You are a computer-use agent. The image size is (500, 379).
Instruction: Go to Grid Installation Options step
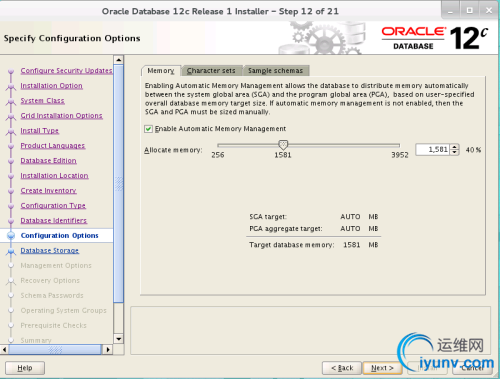(61, 116)
